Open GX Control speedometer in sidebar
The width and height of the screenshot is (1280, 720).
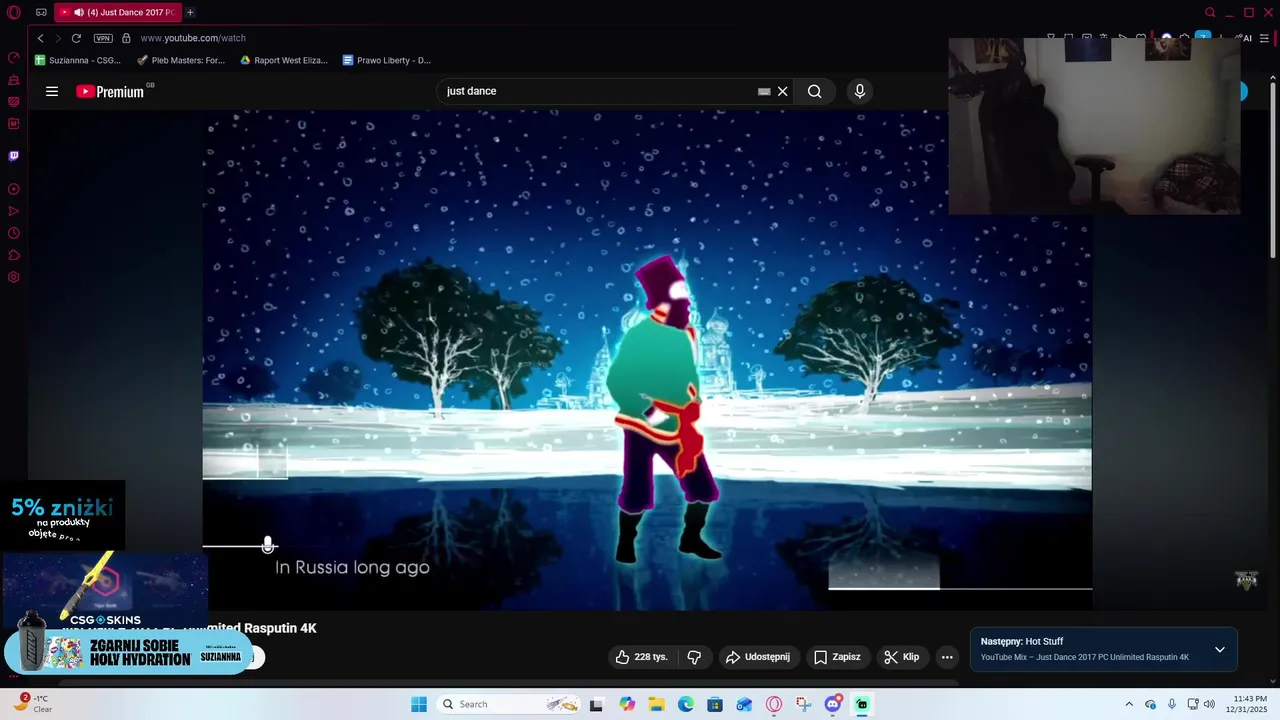tap(14, 58)
